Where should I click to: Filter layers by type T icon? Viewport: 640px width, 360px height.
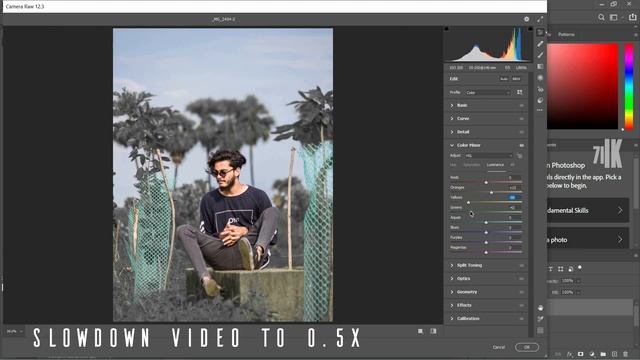[x=550, y=269]
